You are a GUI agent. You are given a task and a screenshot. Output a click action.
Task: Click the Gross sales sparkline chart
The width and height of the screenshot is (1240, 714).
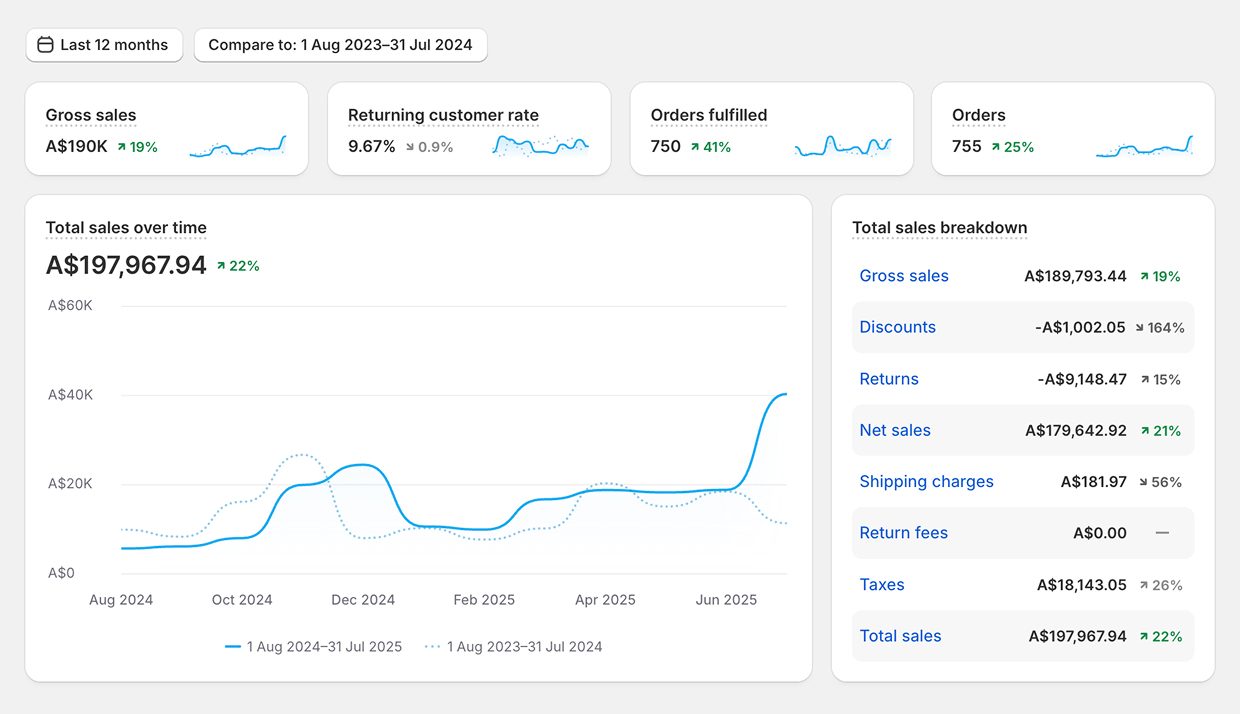click(x=238, y=147)
